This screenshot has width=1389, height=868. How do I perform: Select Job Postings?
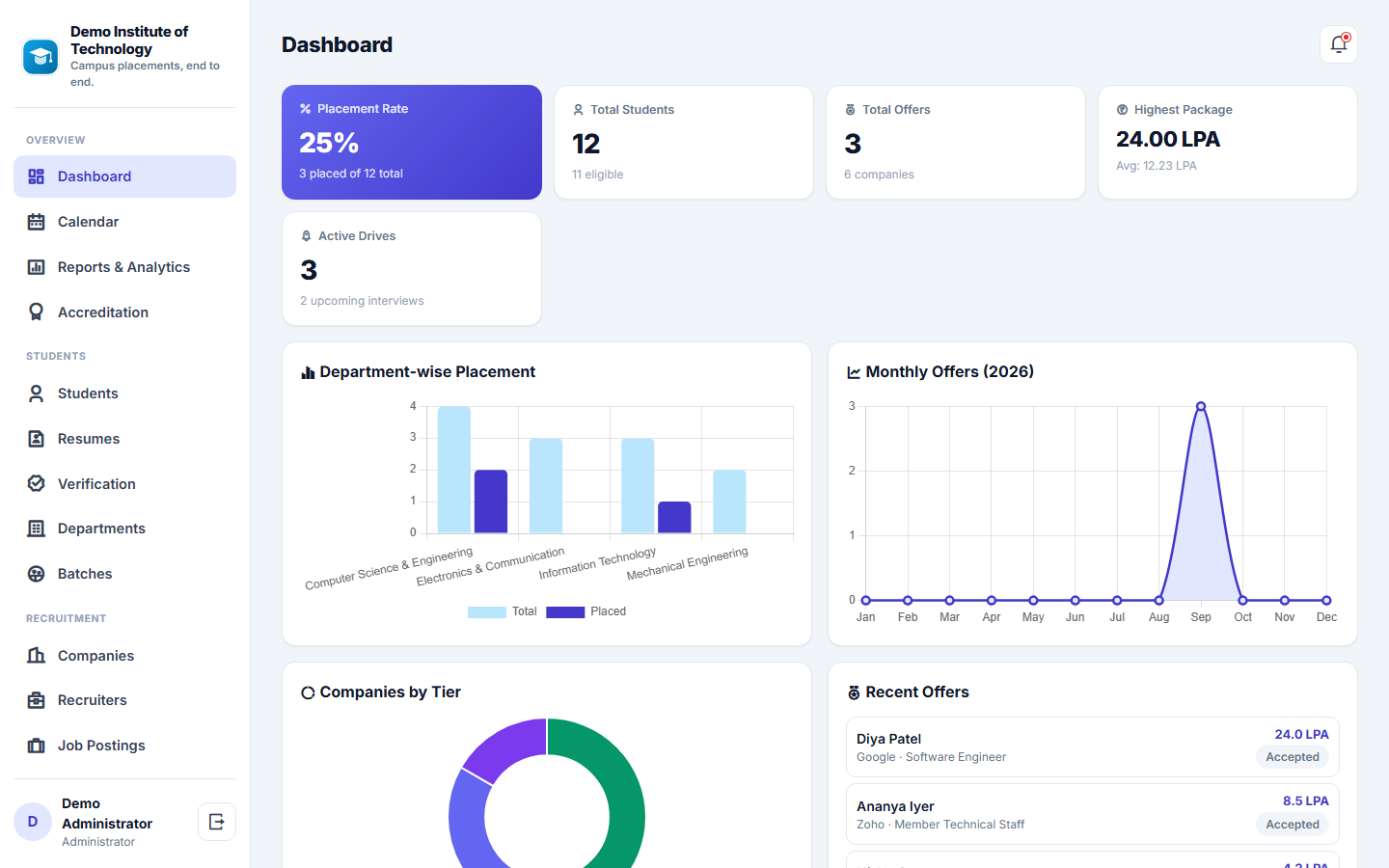pyautogui.click(x=124, y=746)
